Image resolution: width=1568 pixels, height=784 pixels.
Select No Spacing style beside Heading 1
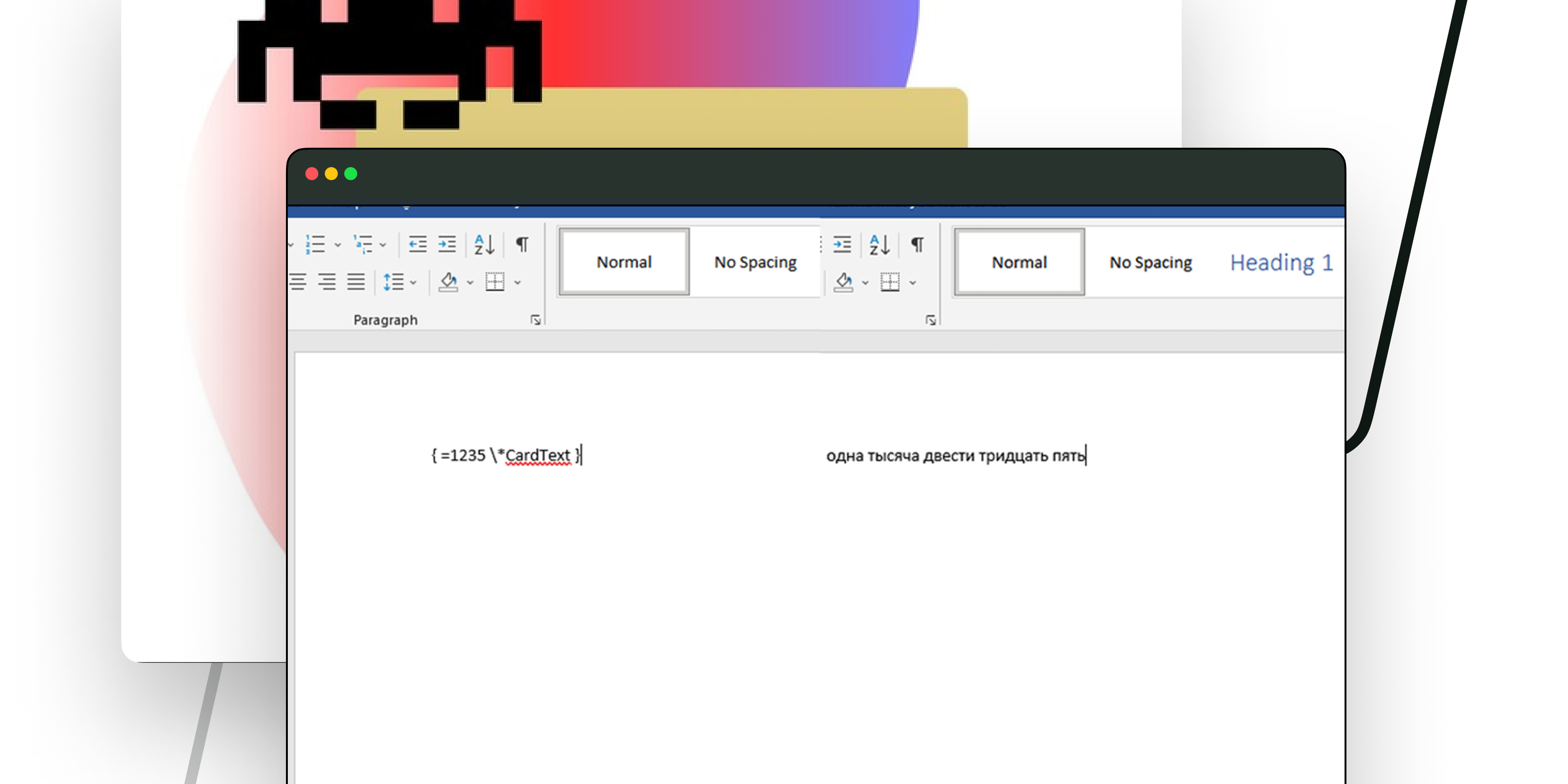pos(1150,262)
